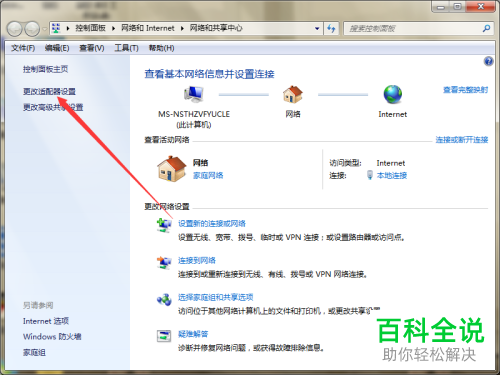Open the 工具(T) menu
Screen dimensions: 500x375
point(126,48)
